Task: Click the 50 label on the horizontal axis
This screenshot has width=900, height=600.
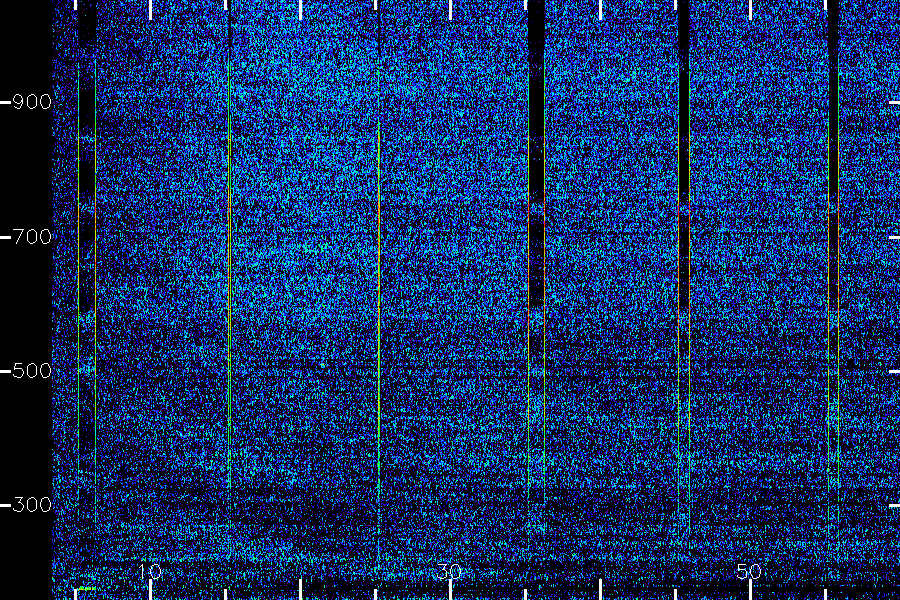Action: tap(749, 571)
